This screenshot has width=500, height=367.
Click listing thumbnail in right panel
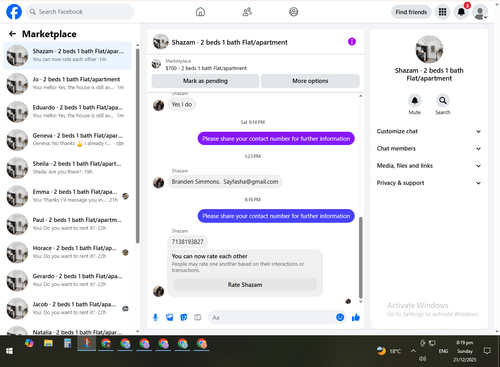click(x=429, y=49)
